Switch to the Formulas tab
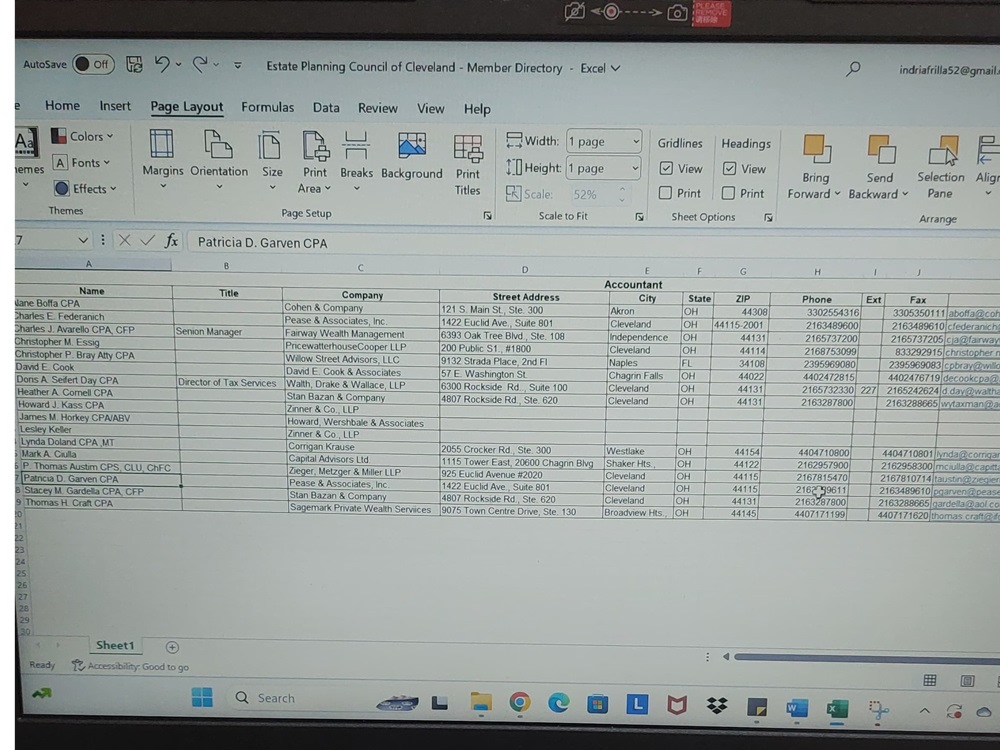The image size is (1000, 750). tap(267, 107)
